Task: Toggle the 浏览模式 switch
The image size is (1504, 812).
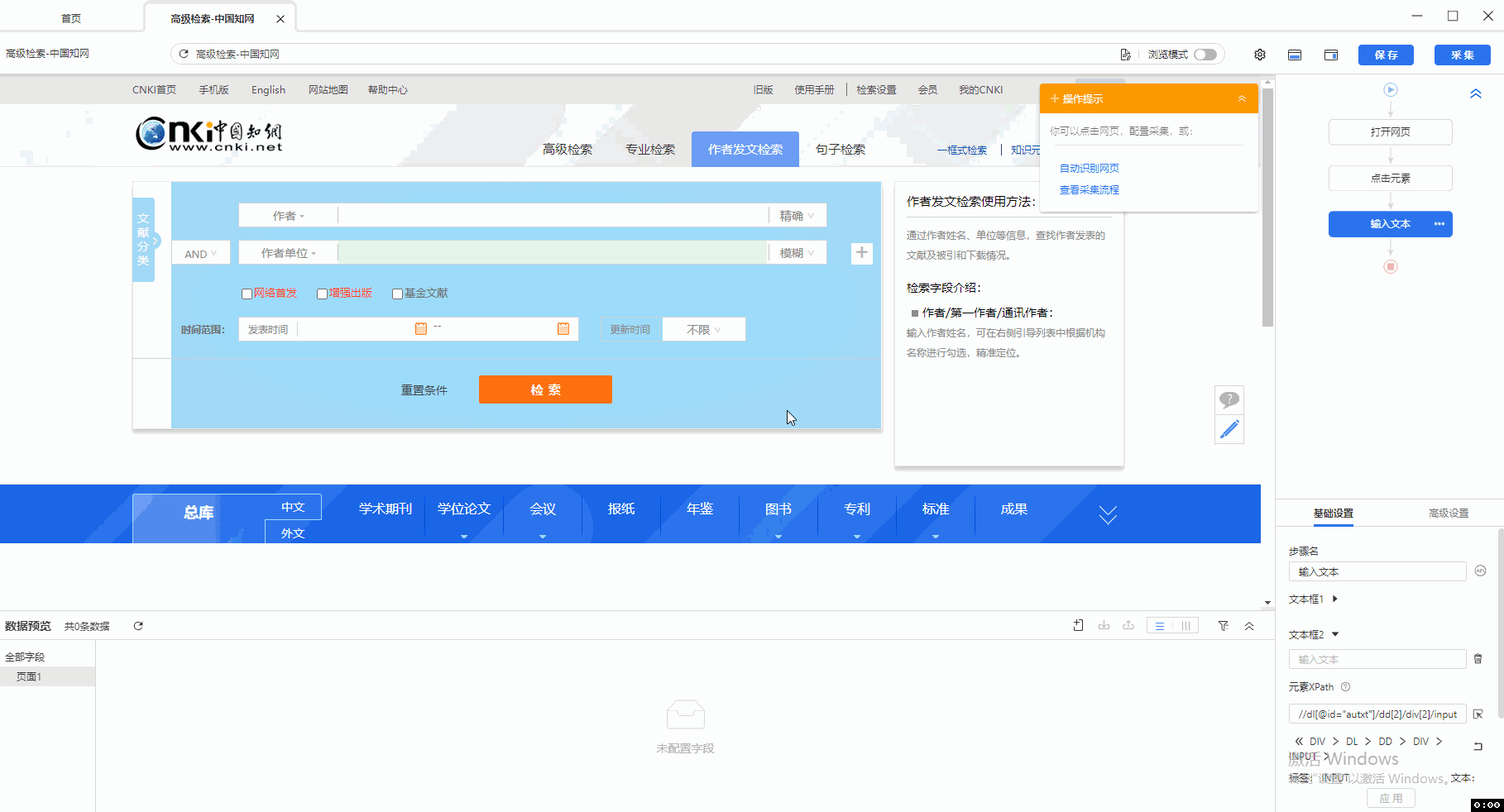Action: [1205, 55]
